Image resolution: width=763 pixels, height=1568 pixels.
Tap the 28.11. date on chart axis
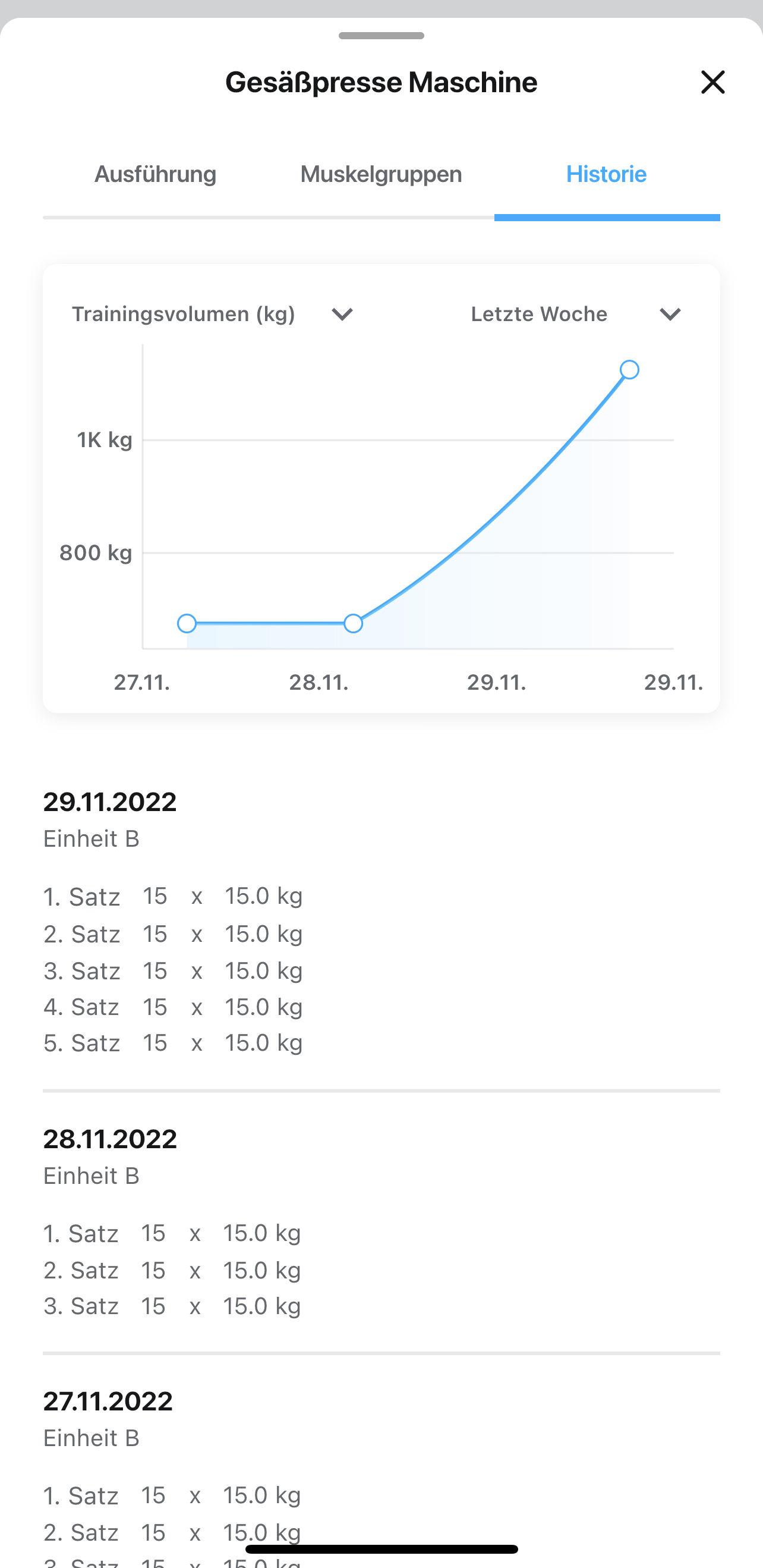tap(319, 683)
